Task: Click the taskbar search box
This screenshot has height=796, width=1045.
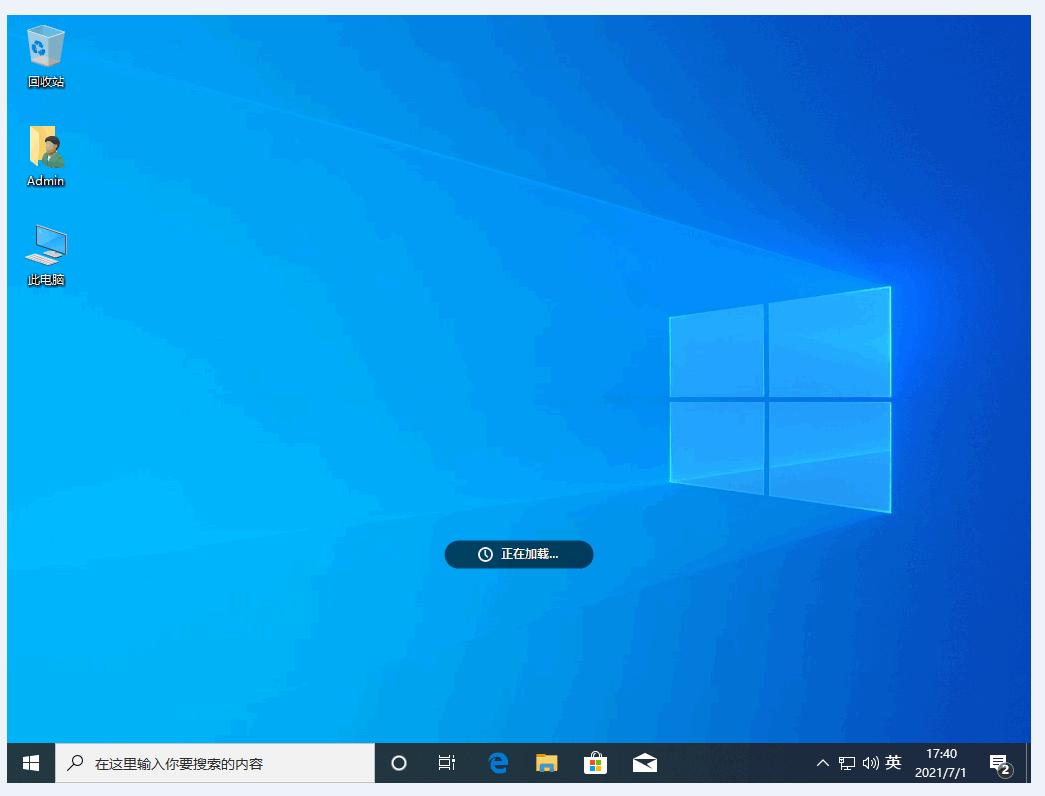Action: pyautogui.click(x=215, y=763)
